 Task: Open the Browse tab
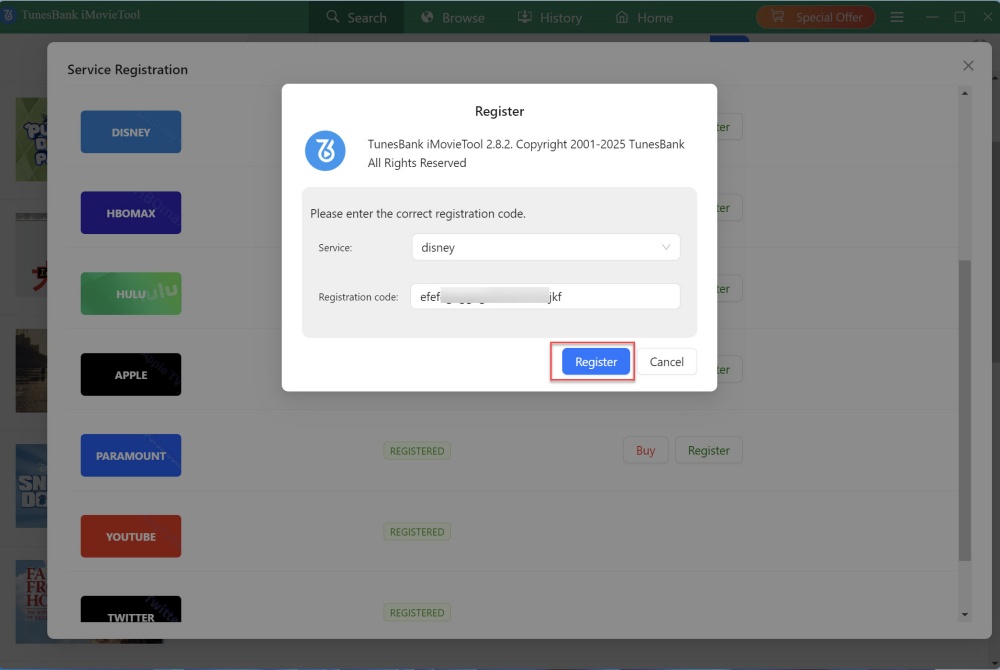[452, 17]
